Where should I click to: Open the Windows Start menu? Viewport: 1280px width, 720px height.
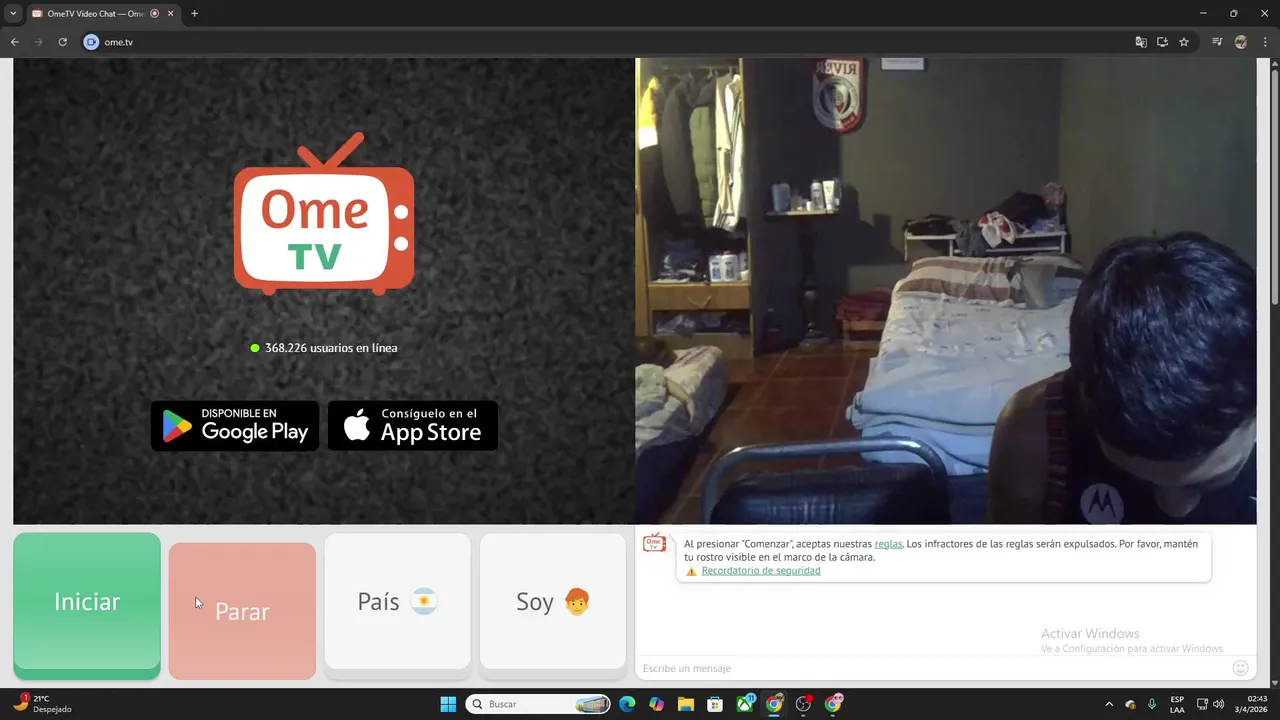pos(448,704)
